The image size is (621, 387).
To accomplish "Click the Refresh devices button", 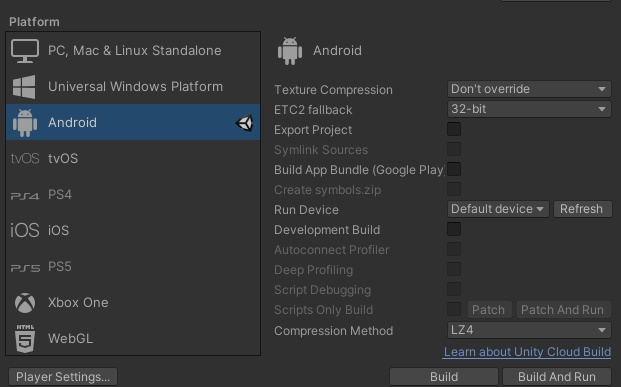I will coord(583,209).
